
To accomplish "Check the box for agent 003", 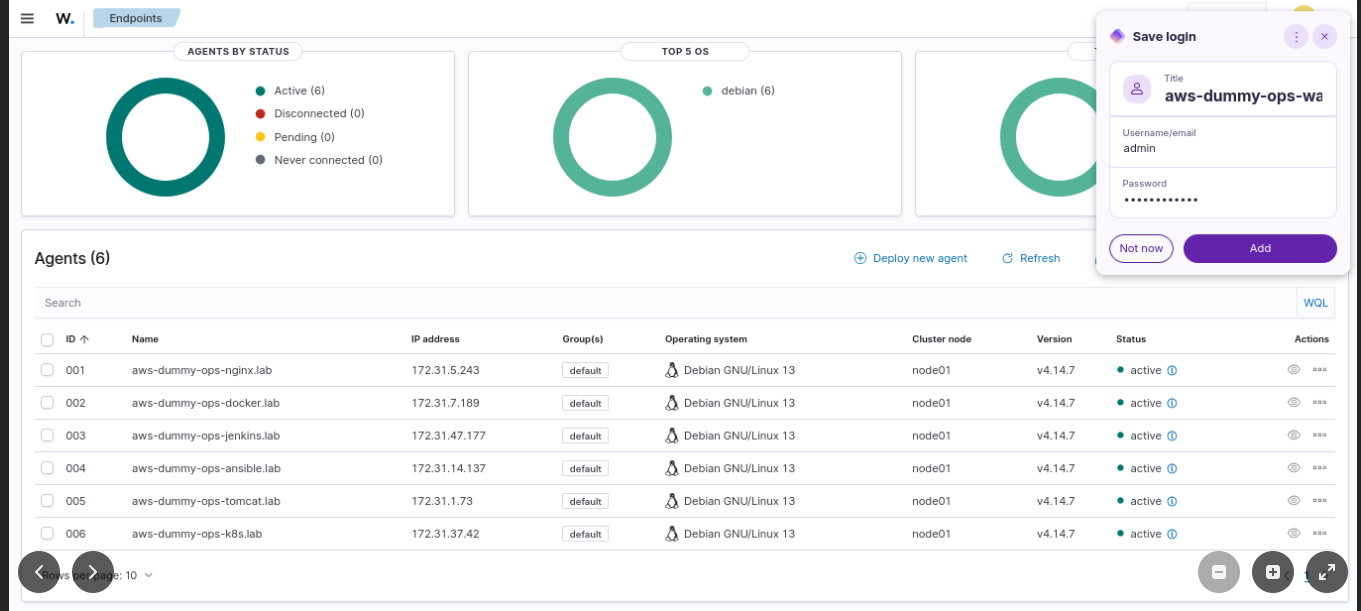I will pos(47,436).
